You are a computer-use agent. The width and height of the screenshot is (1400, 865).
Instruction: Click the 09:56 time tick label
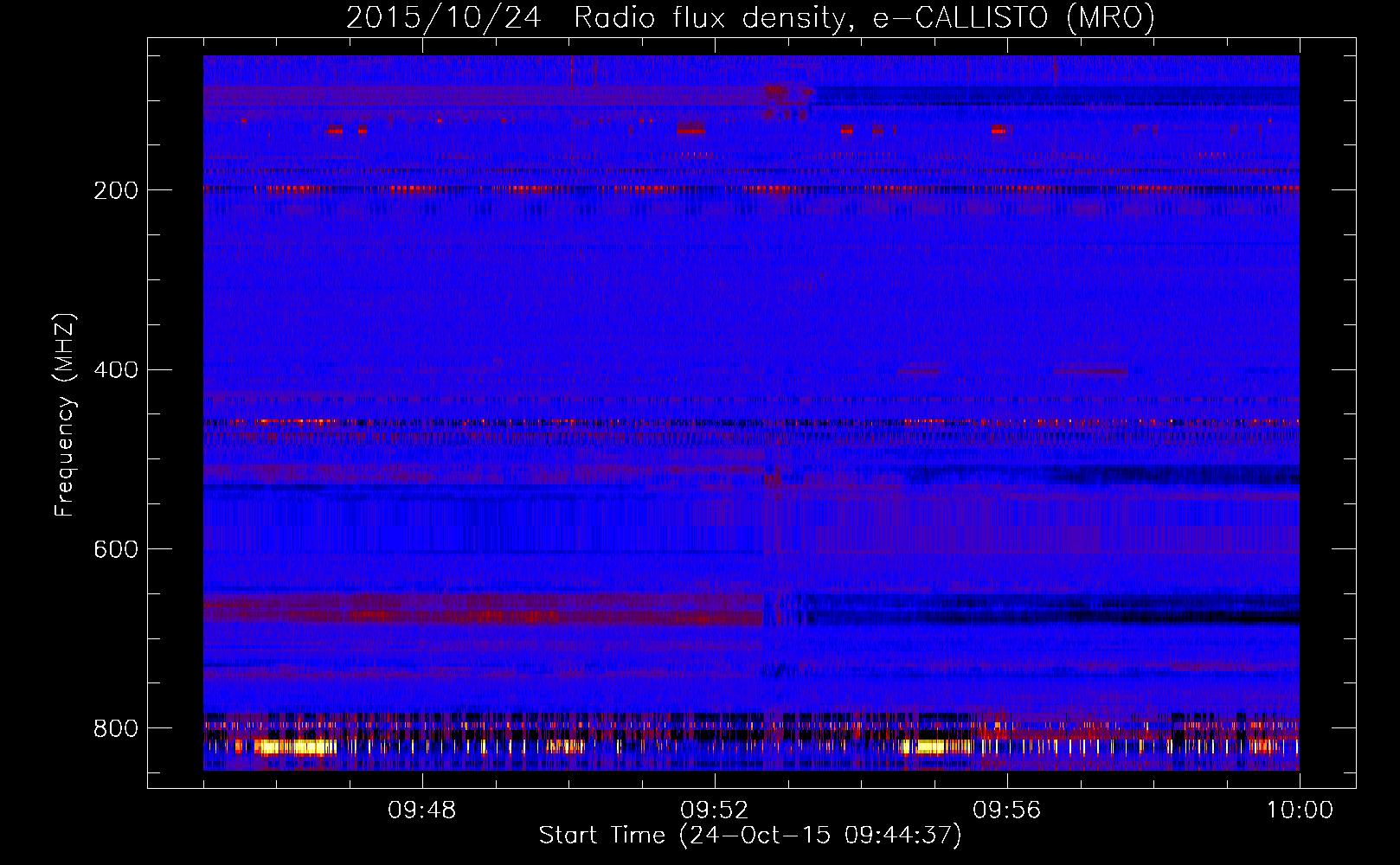1006,811
